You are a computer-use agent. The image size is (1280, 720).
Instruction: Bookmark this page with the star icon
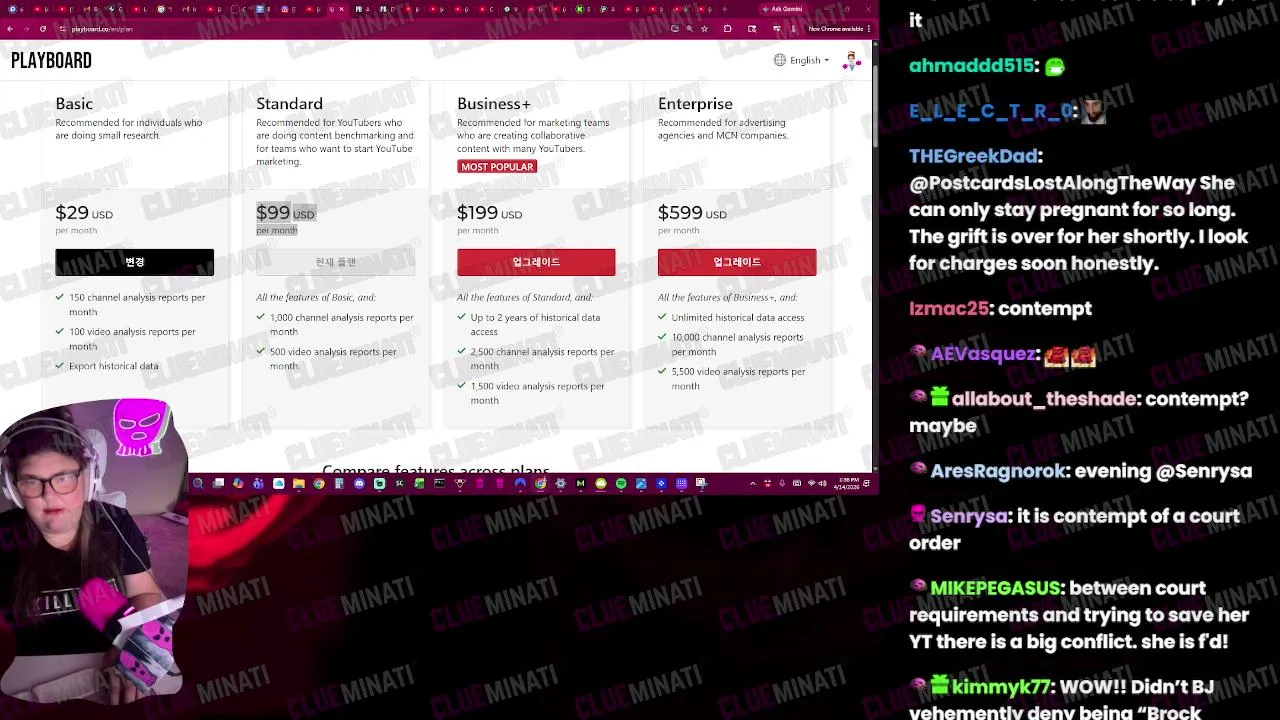704,29
